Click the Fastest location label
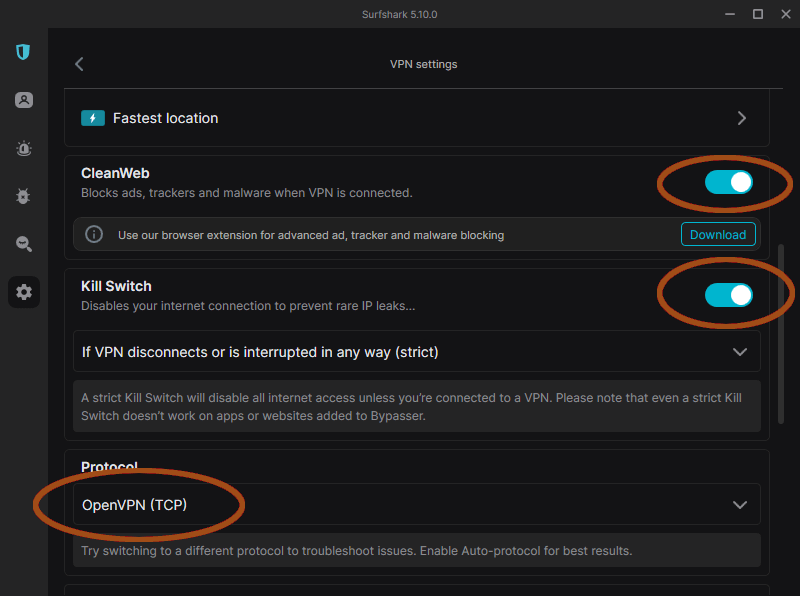This screenshot has width=800, height=596. click(x=165, y=118)
